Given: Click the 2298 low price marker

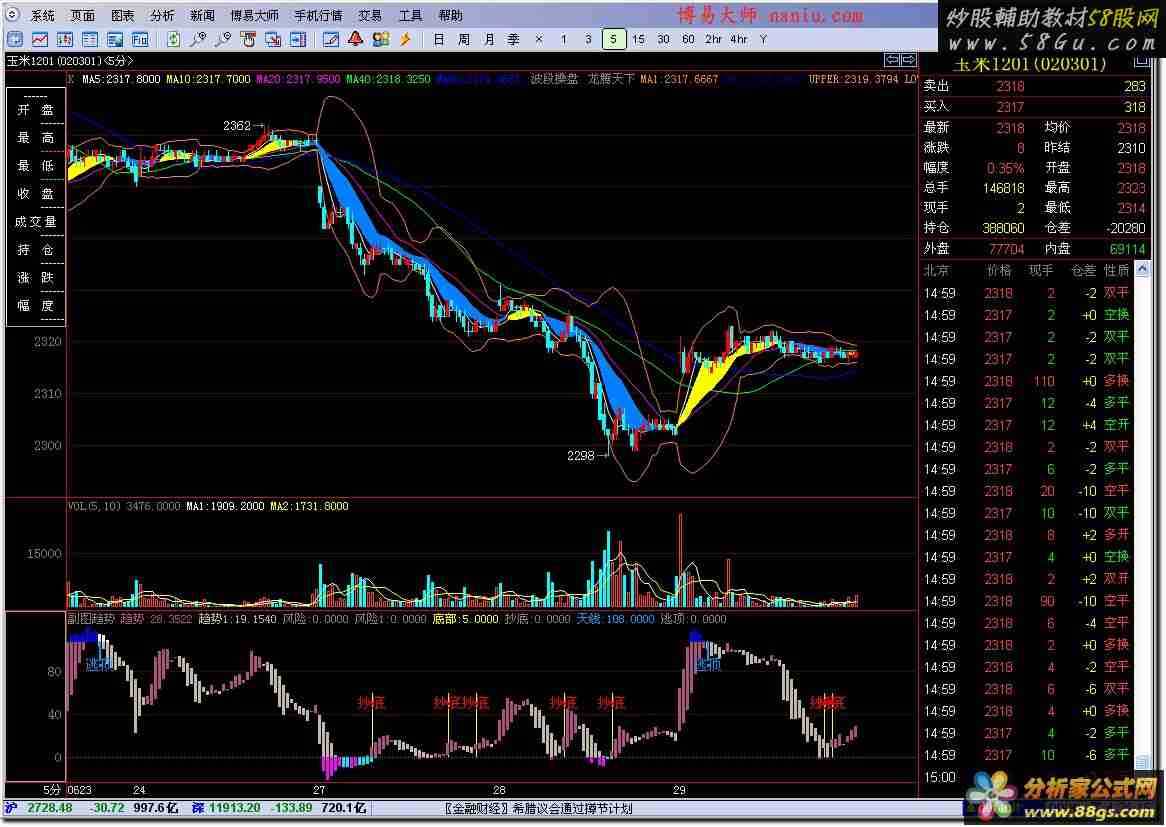Looking at the screenshot, I should coord(581,455).
